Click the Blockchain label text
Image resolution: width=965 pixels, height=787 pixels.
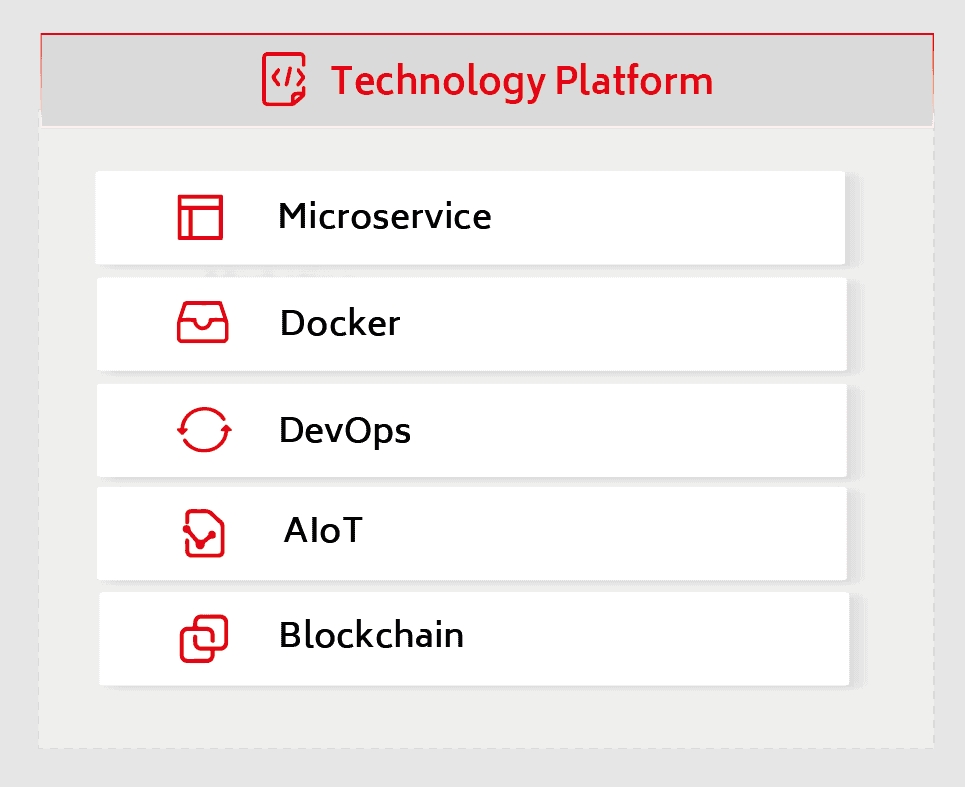371,635
